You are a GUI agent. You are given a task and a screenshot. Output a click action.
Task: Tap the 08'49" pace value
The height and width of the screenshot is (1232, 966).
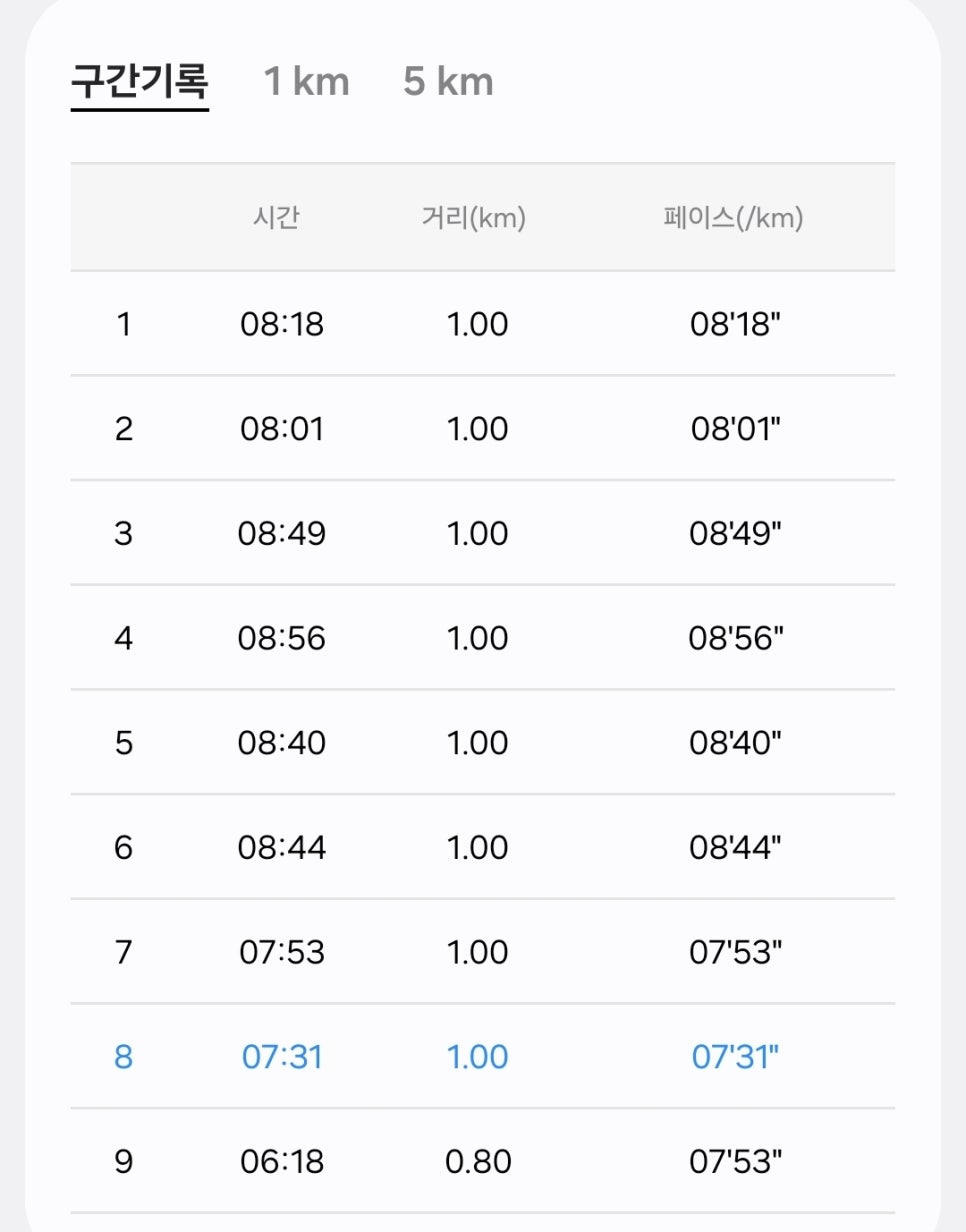pos(736,533)
